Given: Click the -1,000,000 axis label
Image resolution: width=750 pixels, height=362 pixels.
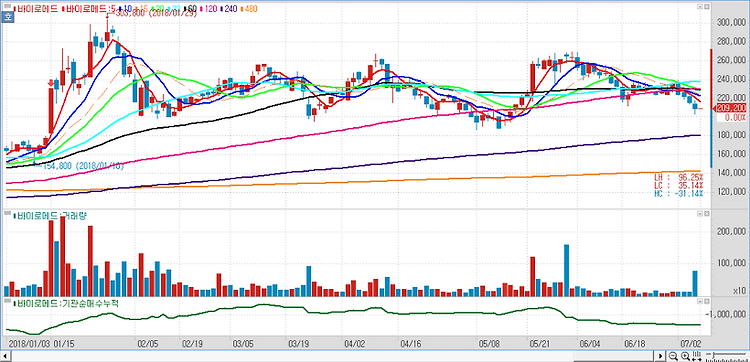Looking at the screenshot, I should click(x=727, y=314).
